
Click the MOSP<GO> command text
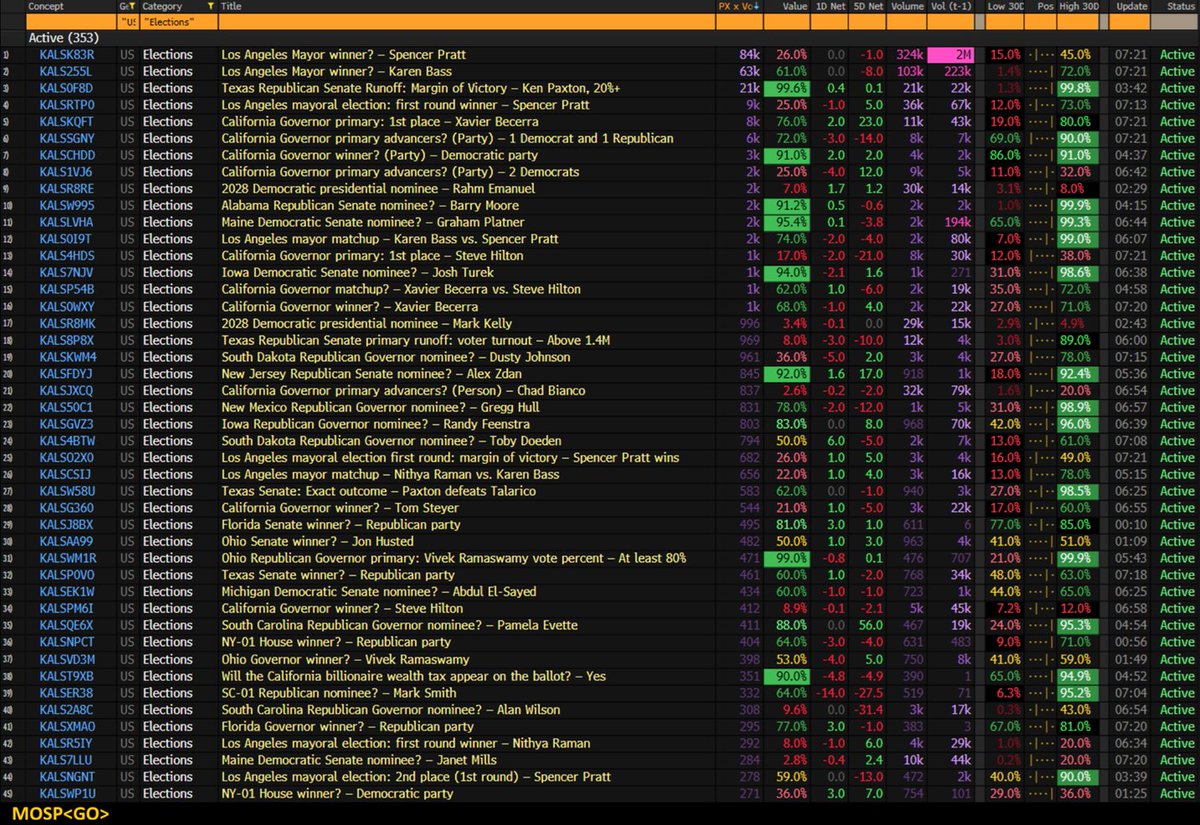[x=61, y=814]
